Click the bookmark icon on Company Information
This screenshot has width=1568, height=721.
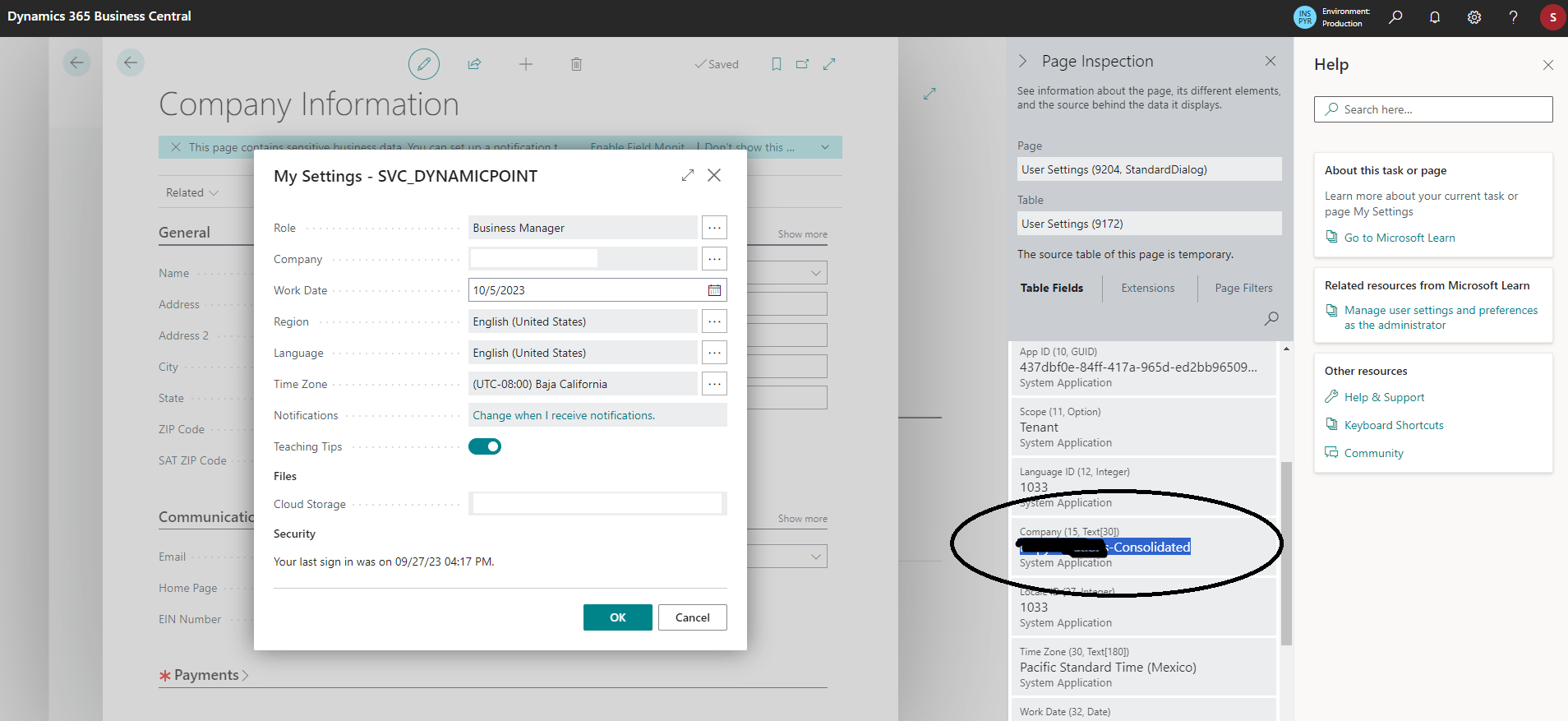coord(777,64)
